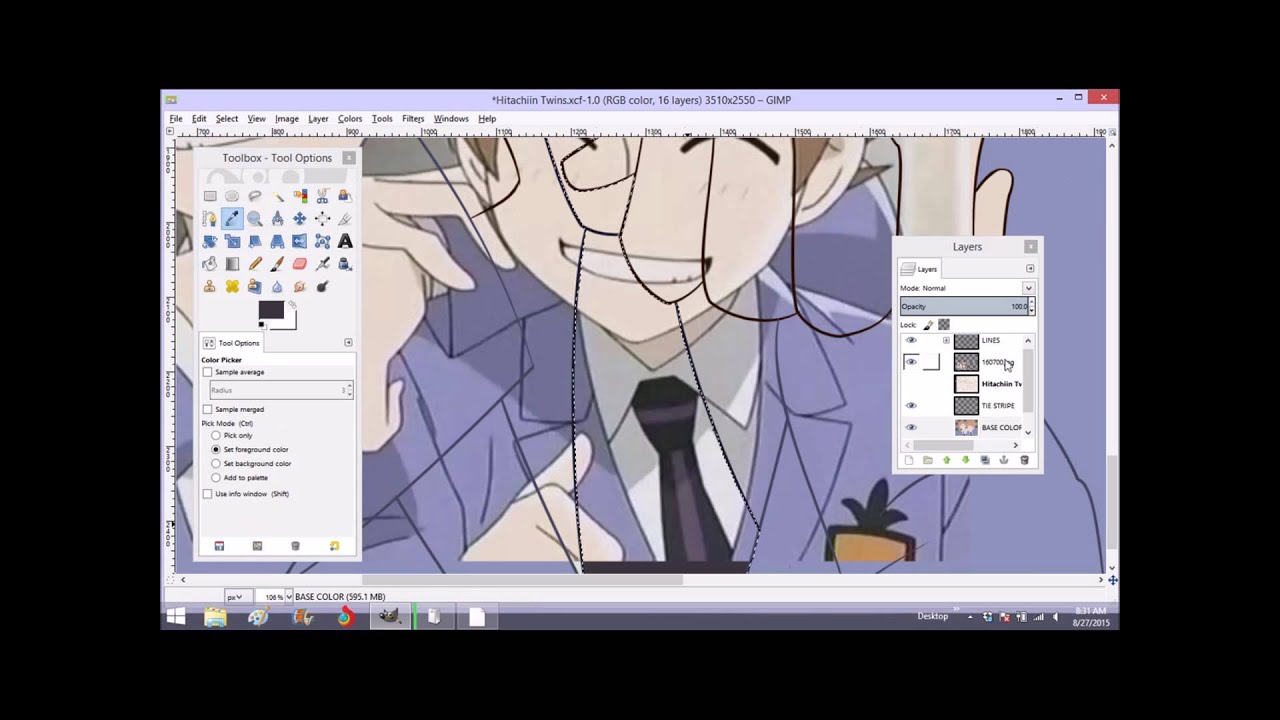Enable the Sample average checkbox
1280x720 pixels.
[x=208, y=372]
